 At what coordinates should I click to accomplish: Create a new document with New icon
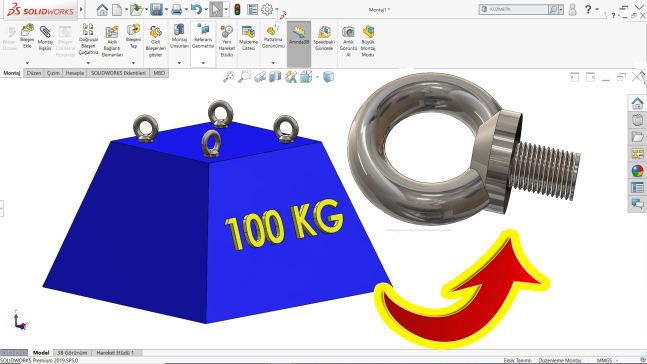(x=117, y=9)
